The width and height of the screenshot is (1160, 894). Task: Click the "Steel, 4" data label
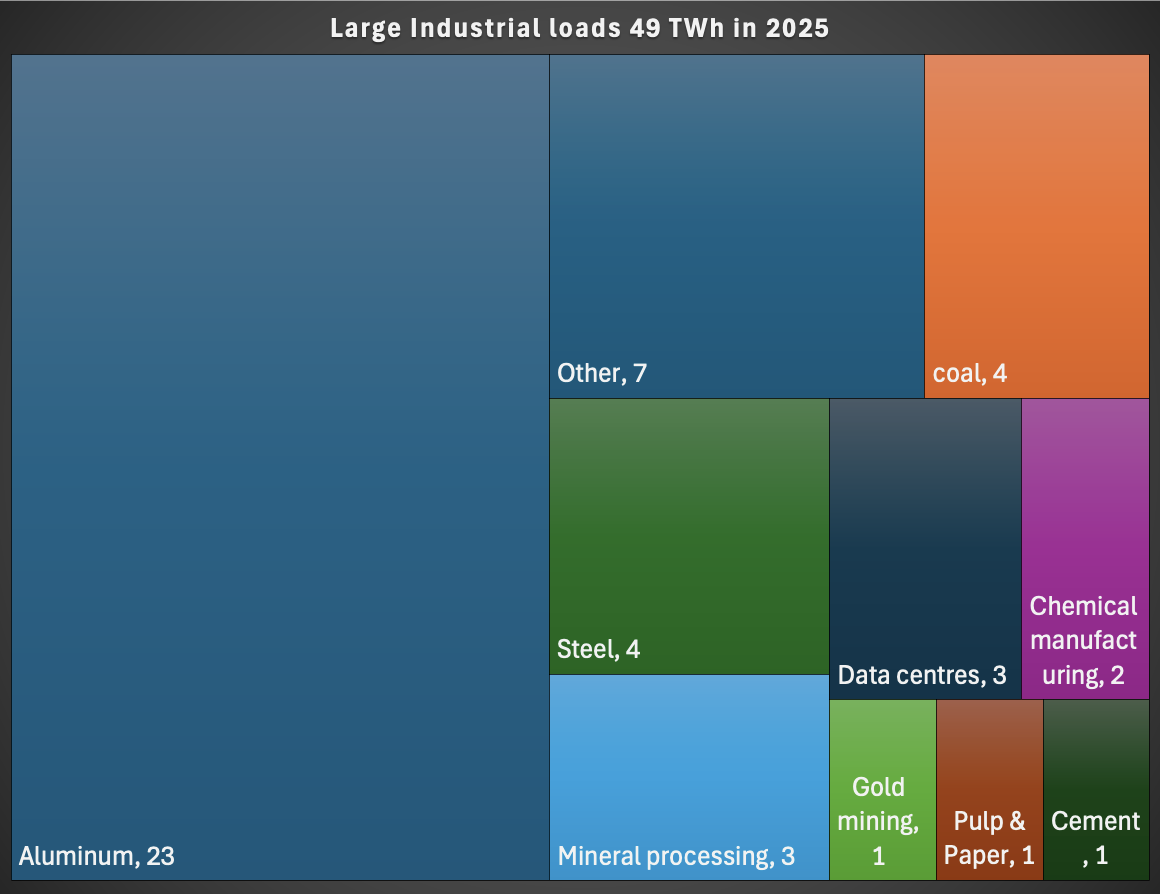[x=599, y=650]
